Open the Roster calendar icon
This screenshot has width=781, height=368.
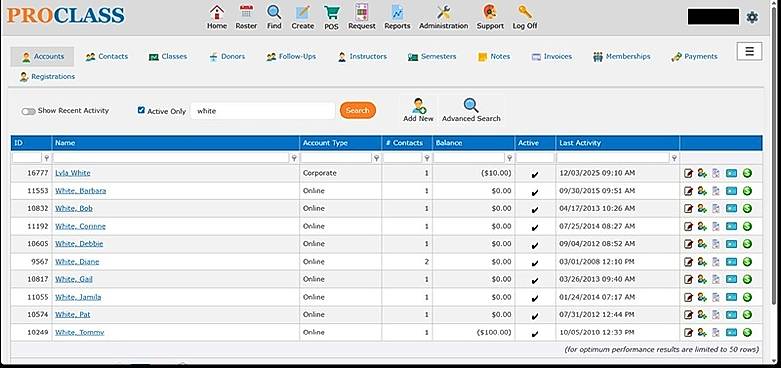point(246,12)
